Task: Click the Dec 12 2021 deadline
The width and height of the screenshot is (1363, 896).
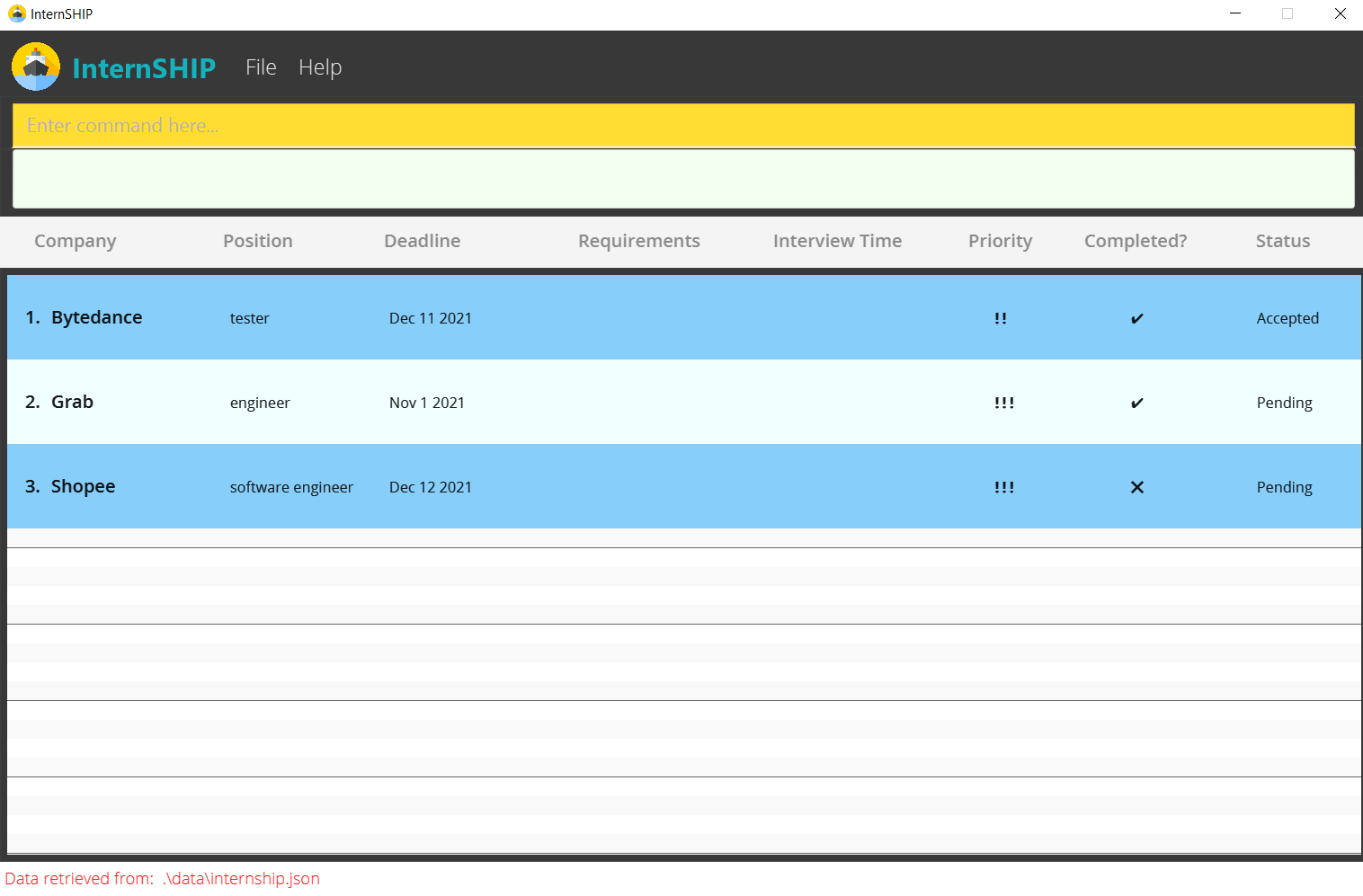Action: [x=431, y=487]
